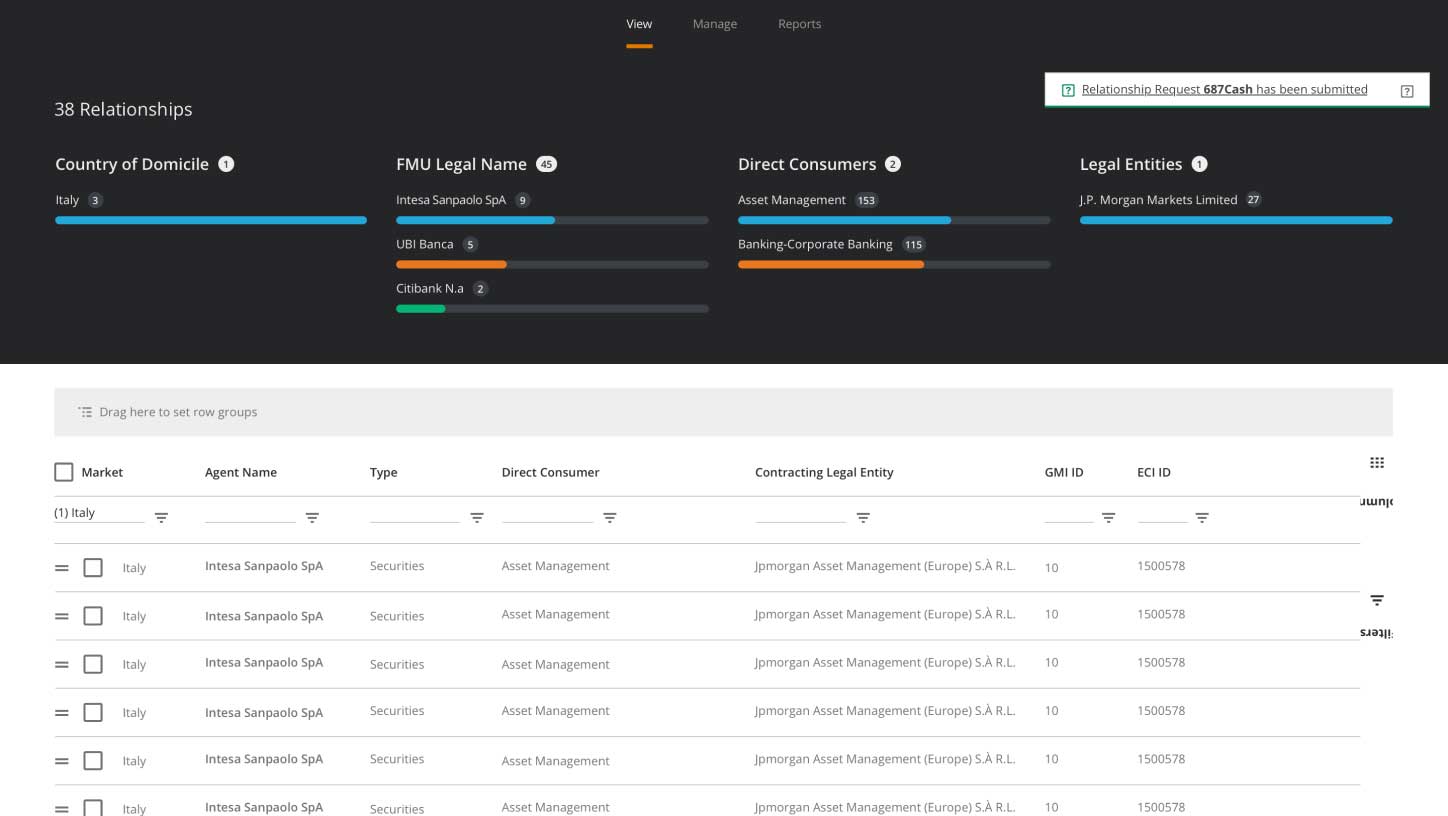
Task: Open the Relationship Request 687Cash submitted link
Action: pyautogui.click(x=1224, y=89)
